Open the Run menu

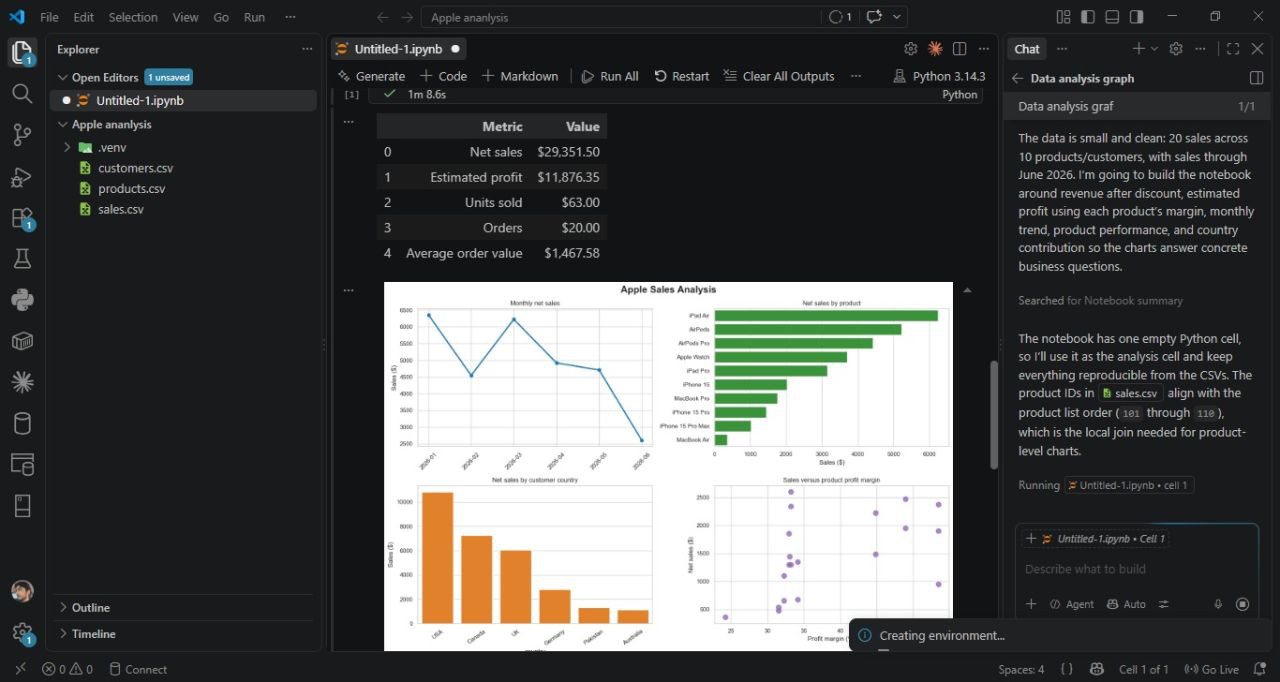click(254, 17)
